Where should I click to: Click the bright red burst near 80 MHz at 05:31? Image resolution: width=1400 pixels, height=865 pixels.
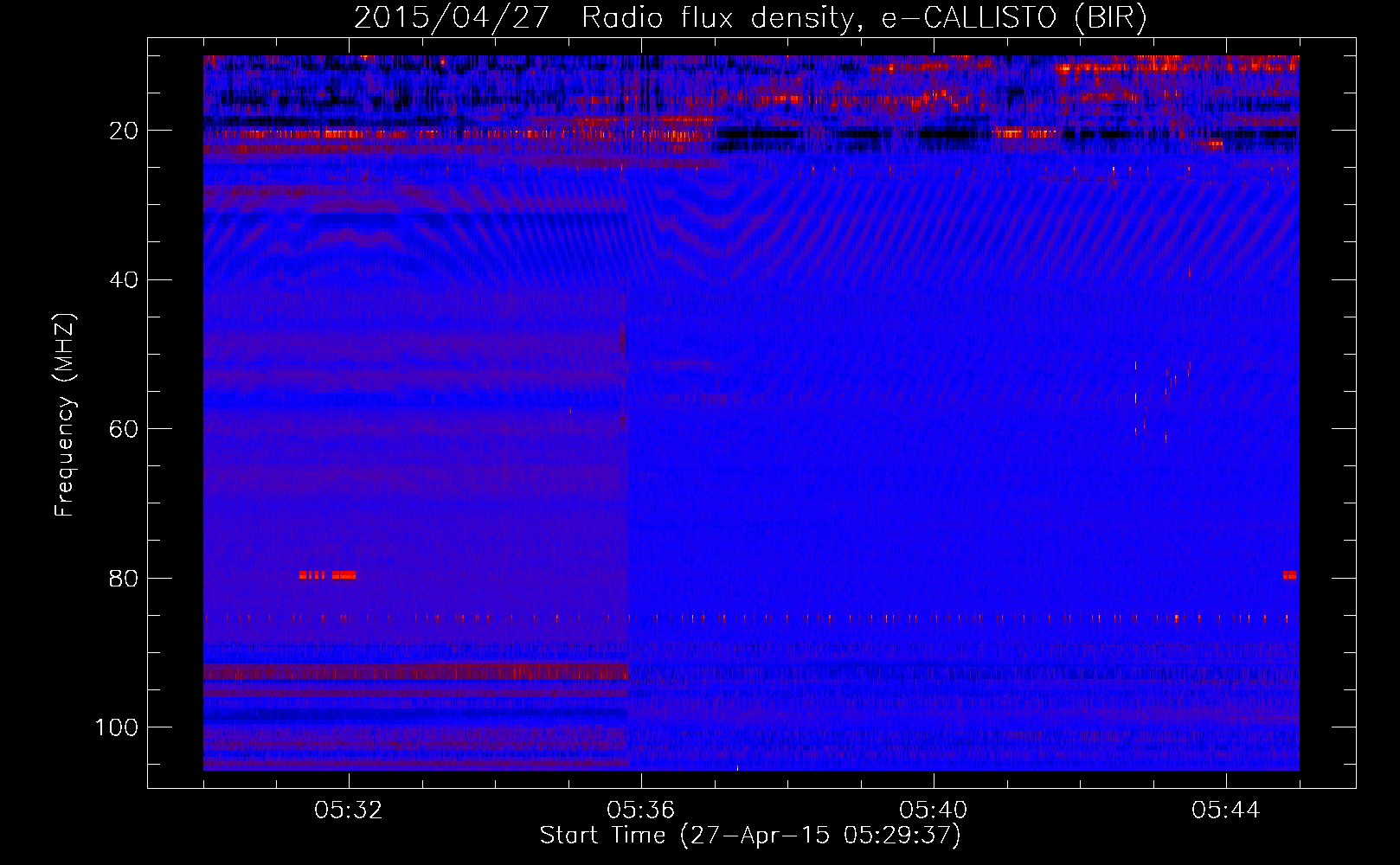tap(327, 575)
